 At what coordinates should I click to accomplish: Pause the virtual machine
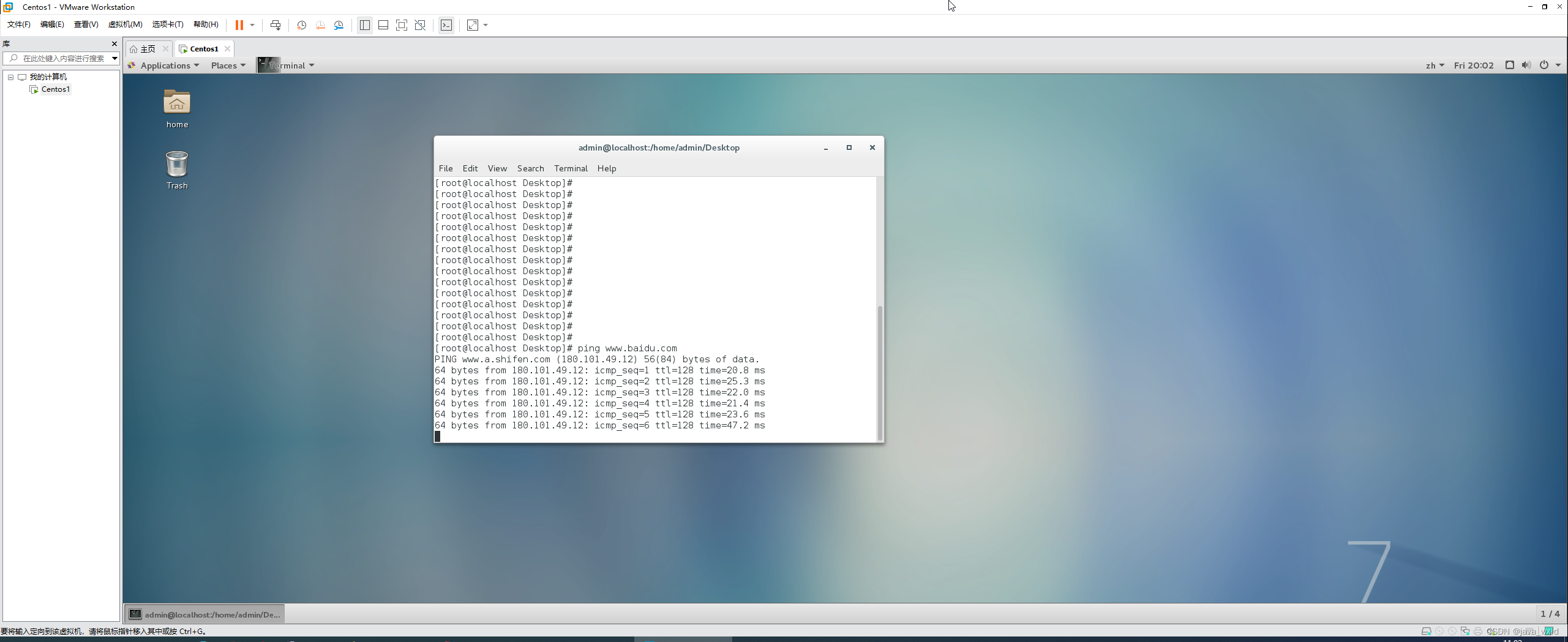[239, 25]
